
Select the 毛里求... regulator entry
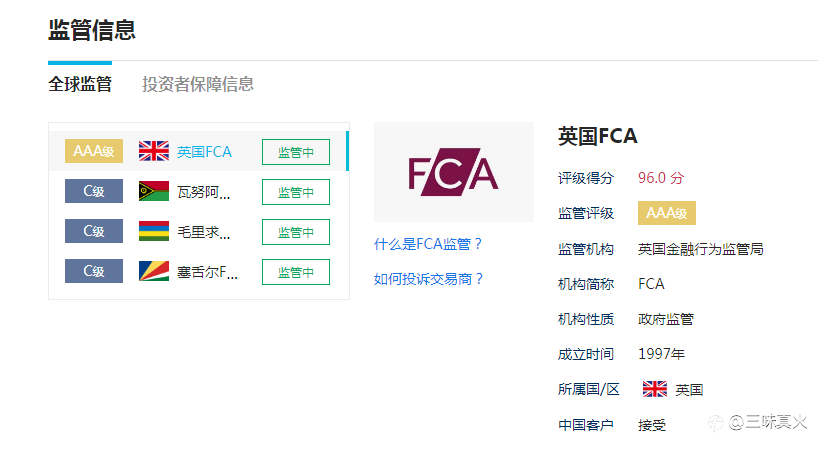point(203,232)
